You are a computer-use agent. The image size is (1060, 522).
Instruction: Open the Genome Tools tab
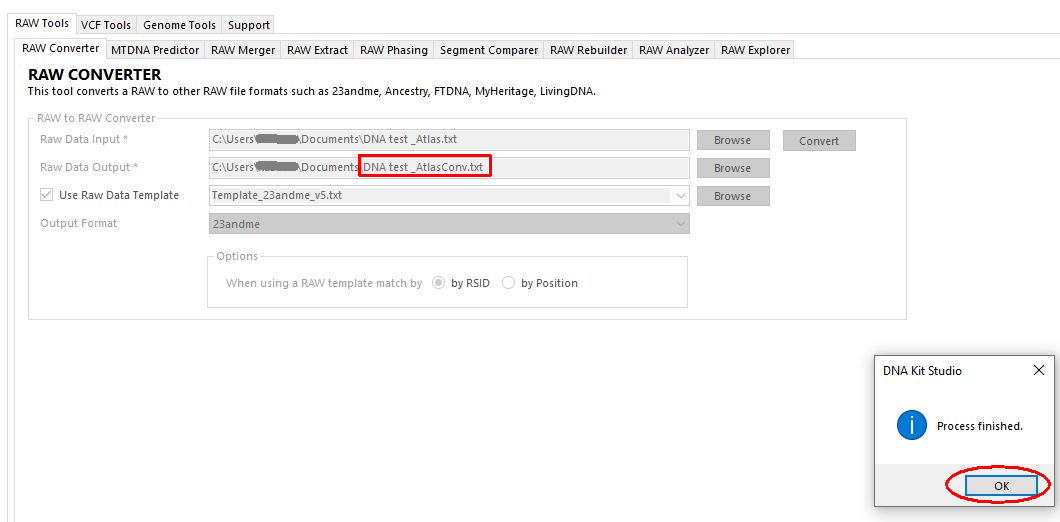(179, 25)
